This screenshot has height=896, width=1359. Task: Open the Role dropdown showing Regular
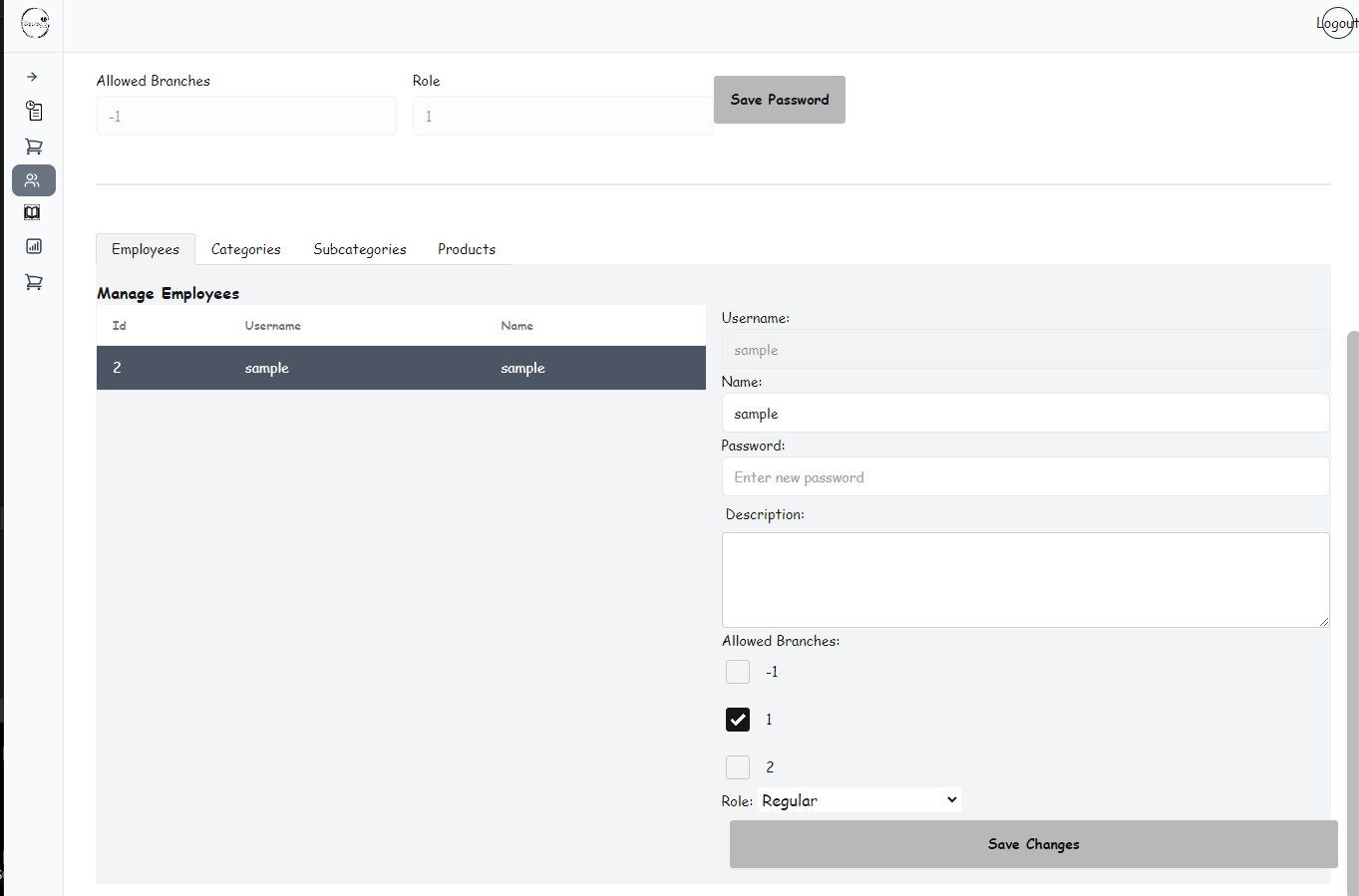click(857, 799)
